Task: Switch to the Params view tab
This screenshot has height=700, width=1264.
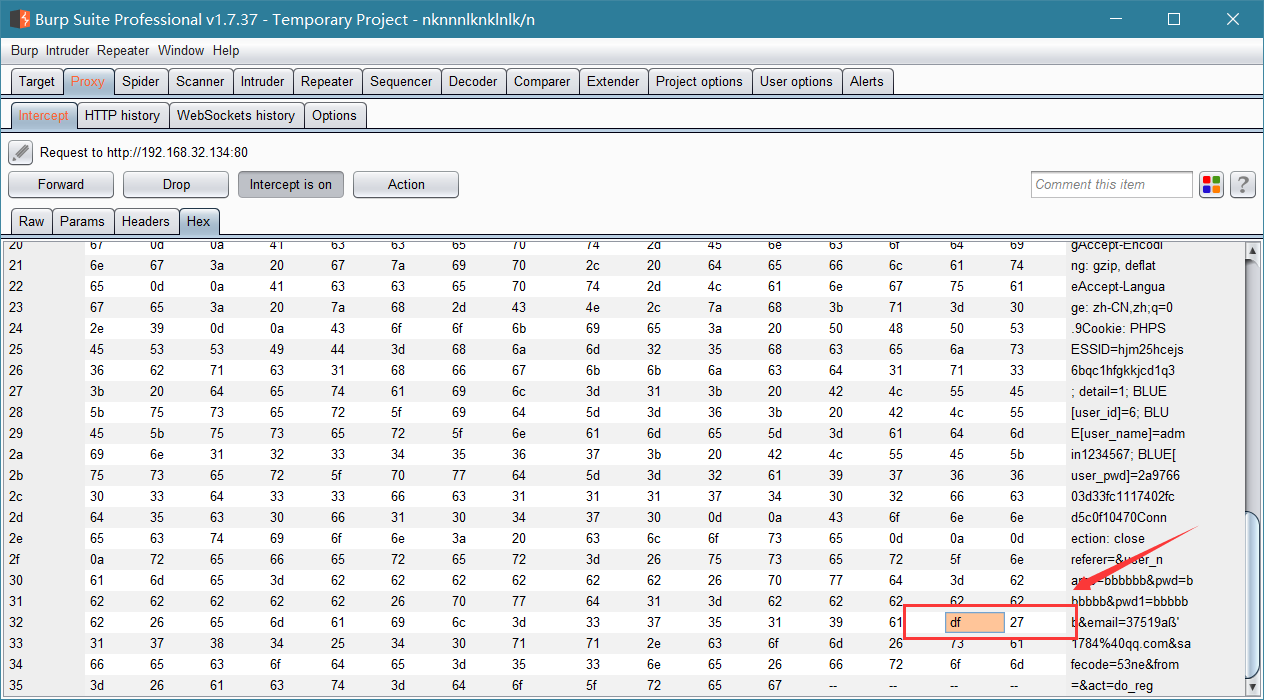Action: (82, 222)
